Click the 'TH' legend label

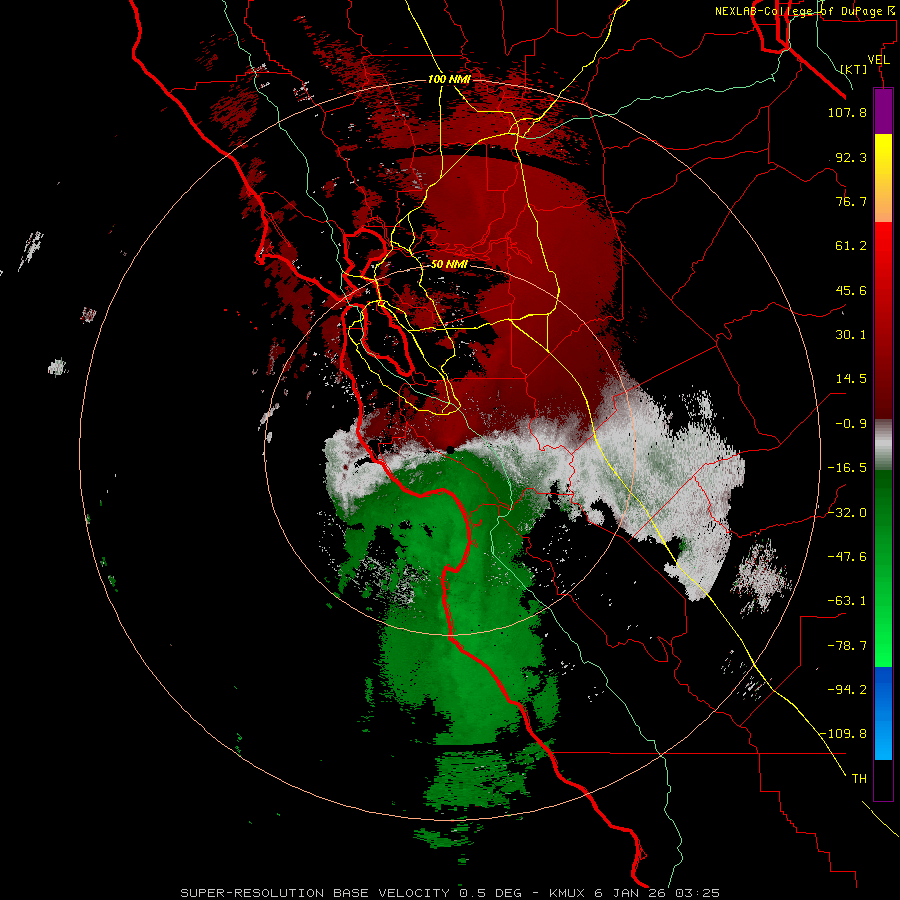859,779
